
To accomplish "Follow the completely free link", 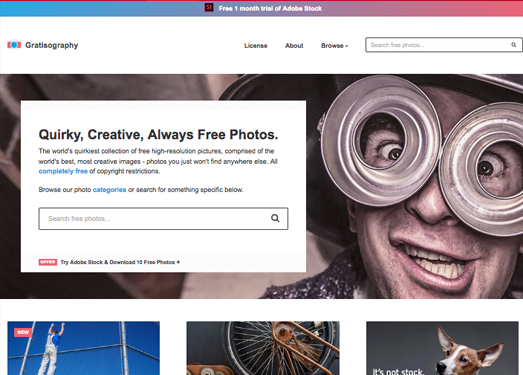I will pyautogui.click(x=63, y=171).
